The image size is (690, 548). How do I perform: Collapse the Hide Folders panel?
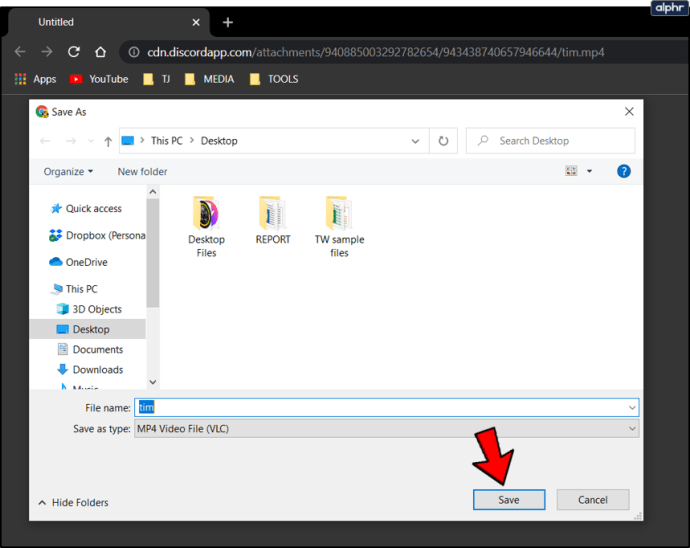(73, 502)
